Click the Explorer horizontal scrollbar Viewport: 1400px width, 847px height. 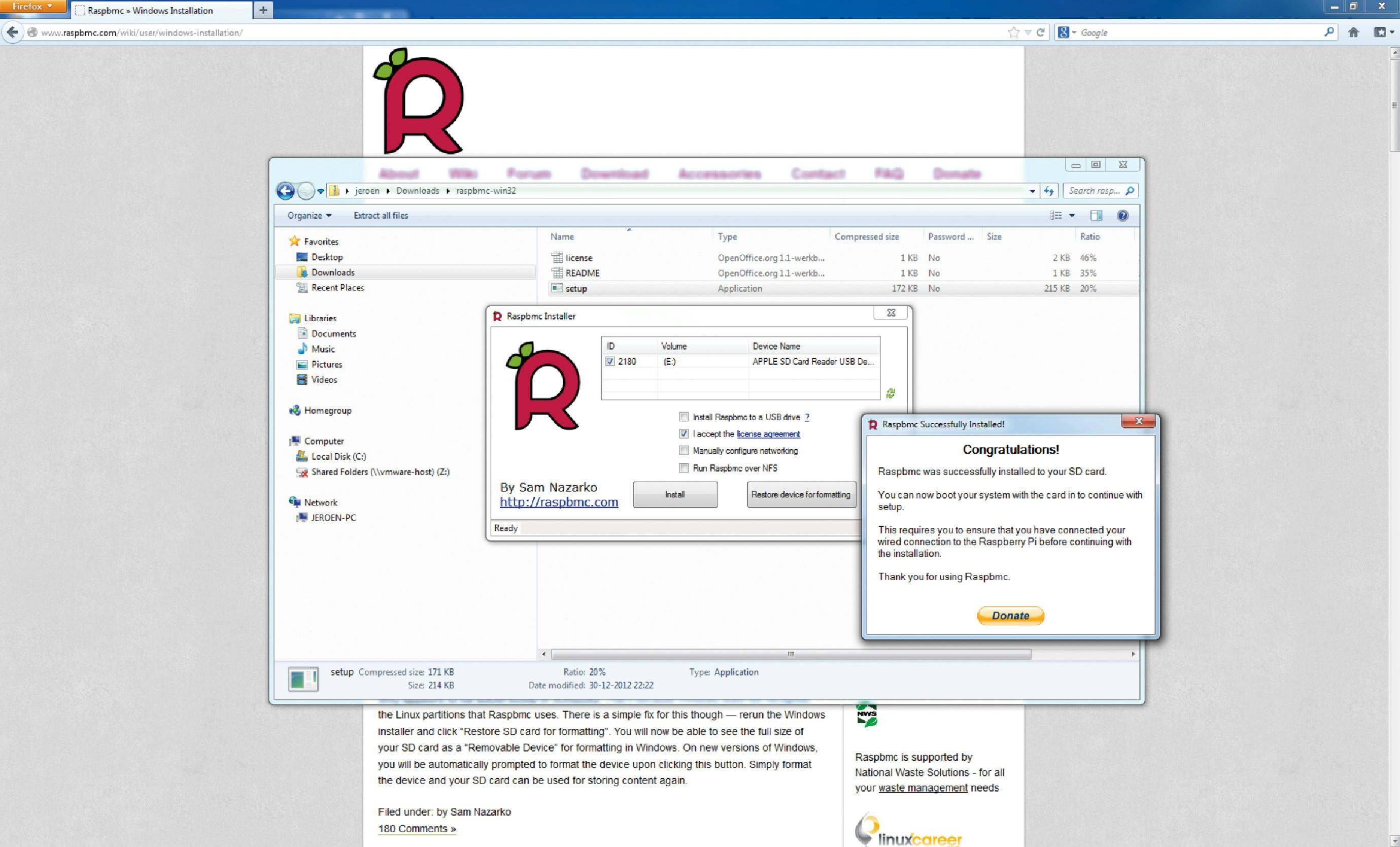[x=791, y=654]
